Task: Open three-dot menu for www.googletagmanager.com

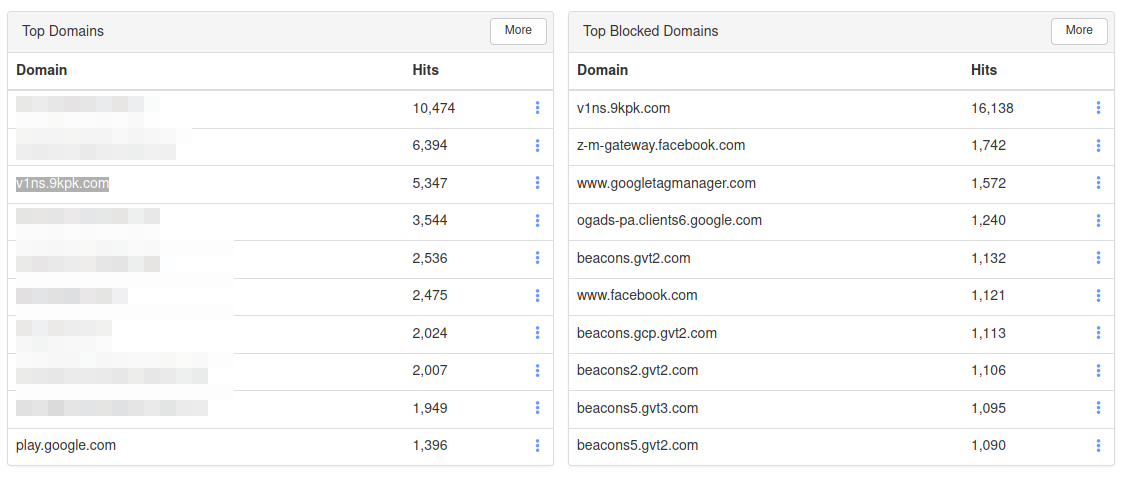Action: [x=1098, y=183]
